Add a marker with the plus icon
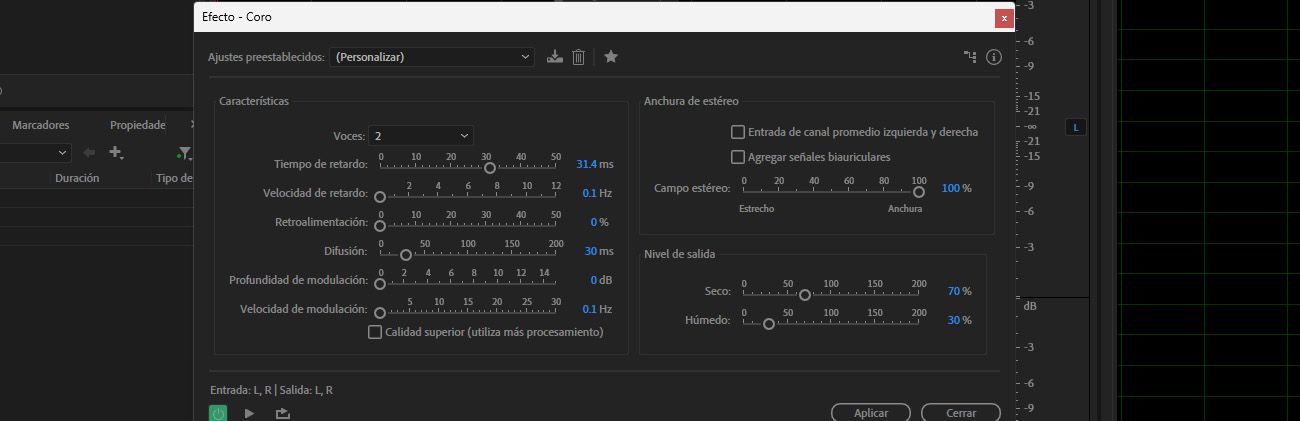The height and width of the screenshot is (421, 1300). point(116,152)
